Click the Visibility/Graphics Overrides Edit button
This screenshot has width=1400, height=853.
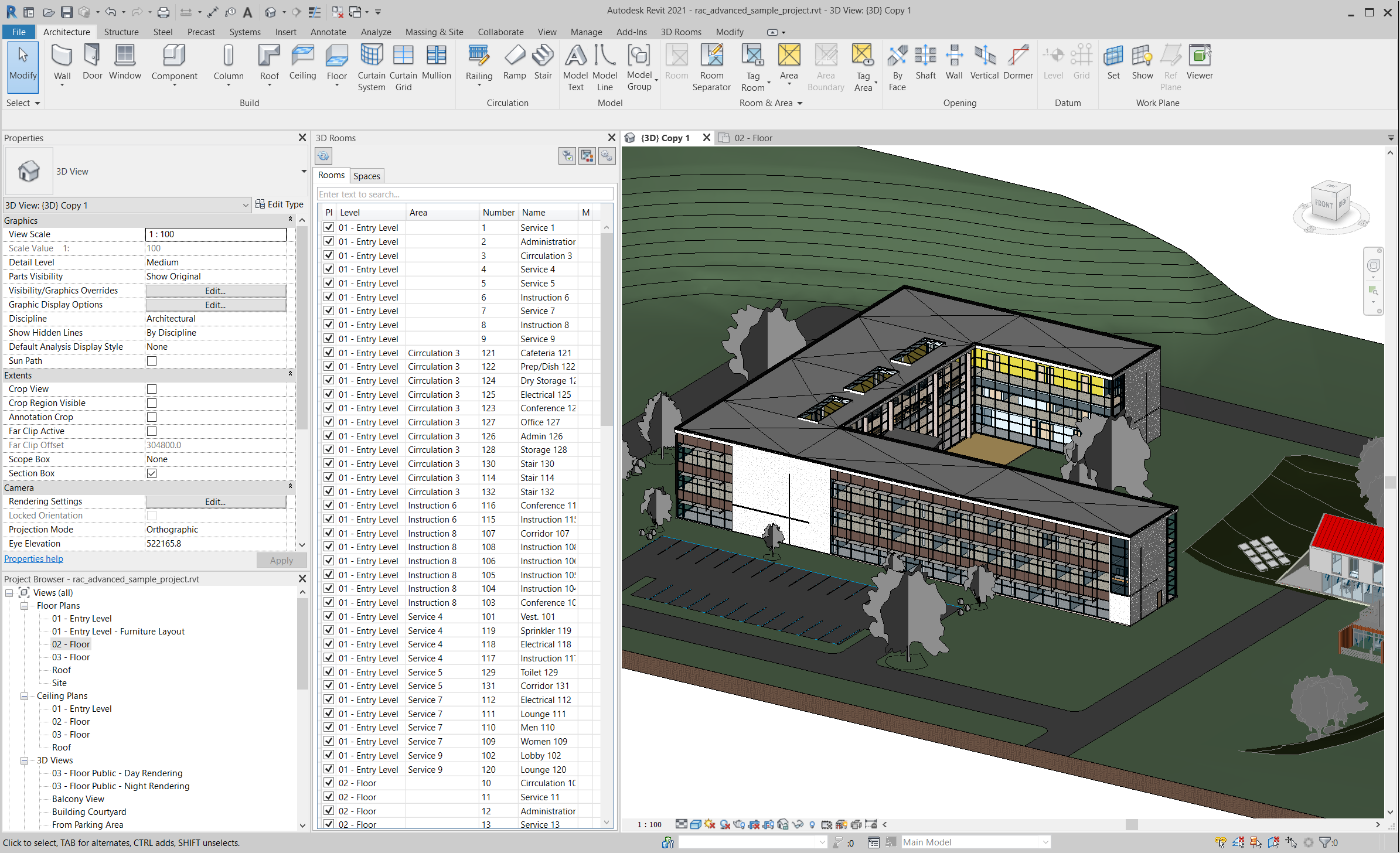point(215,291)
